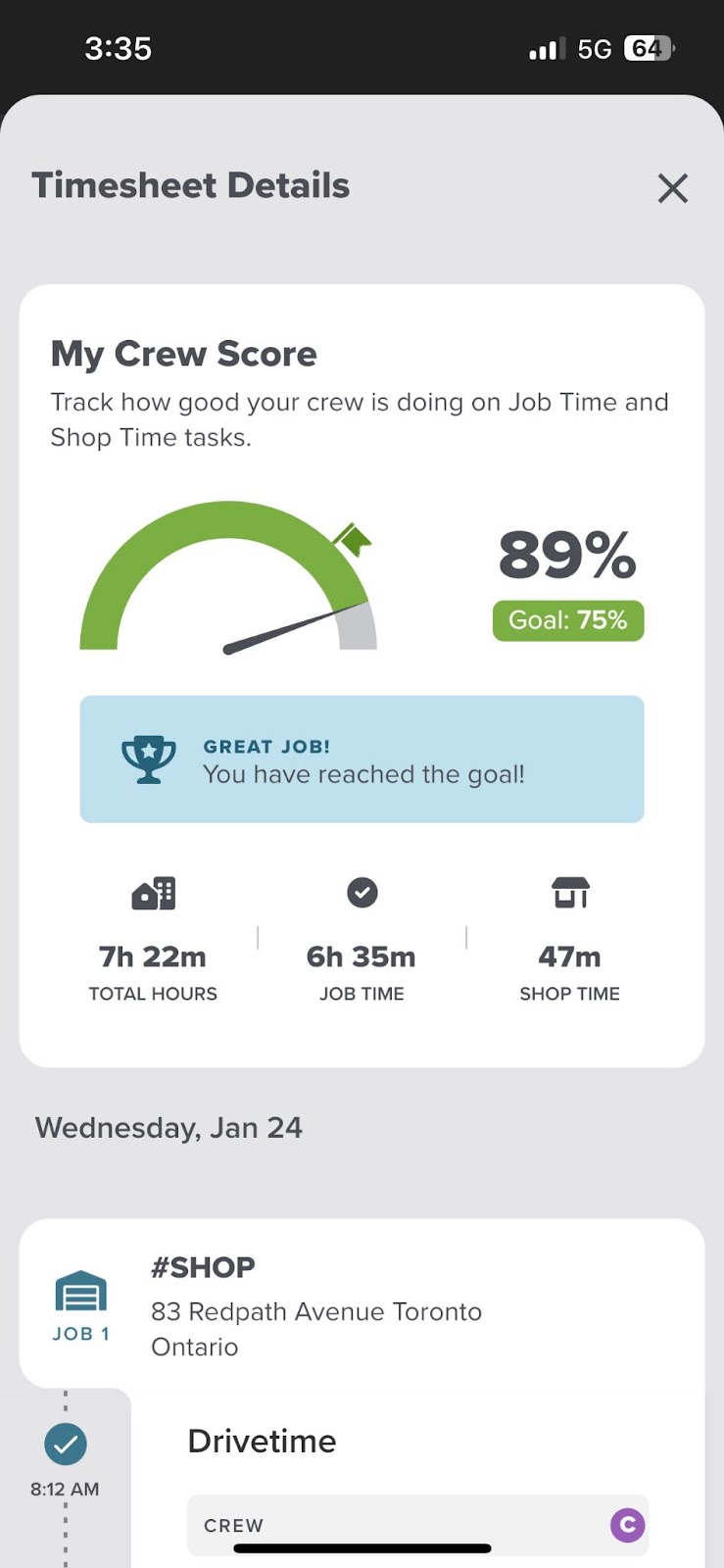Tap the Goal: 75% green badge
724x1568 pixels.
pos(568,620)
